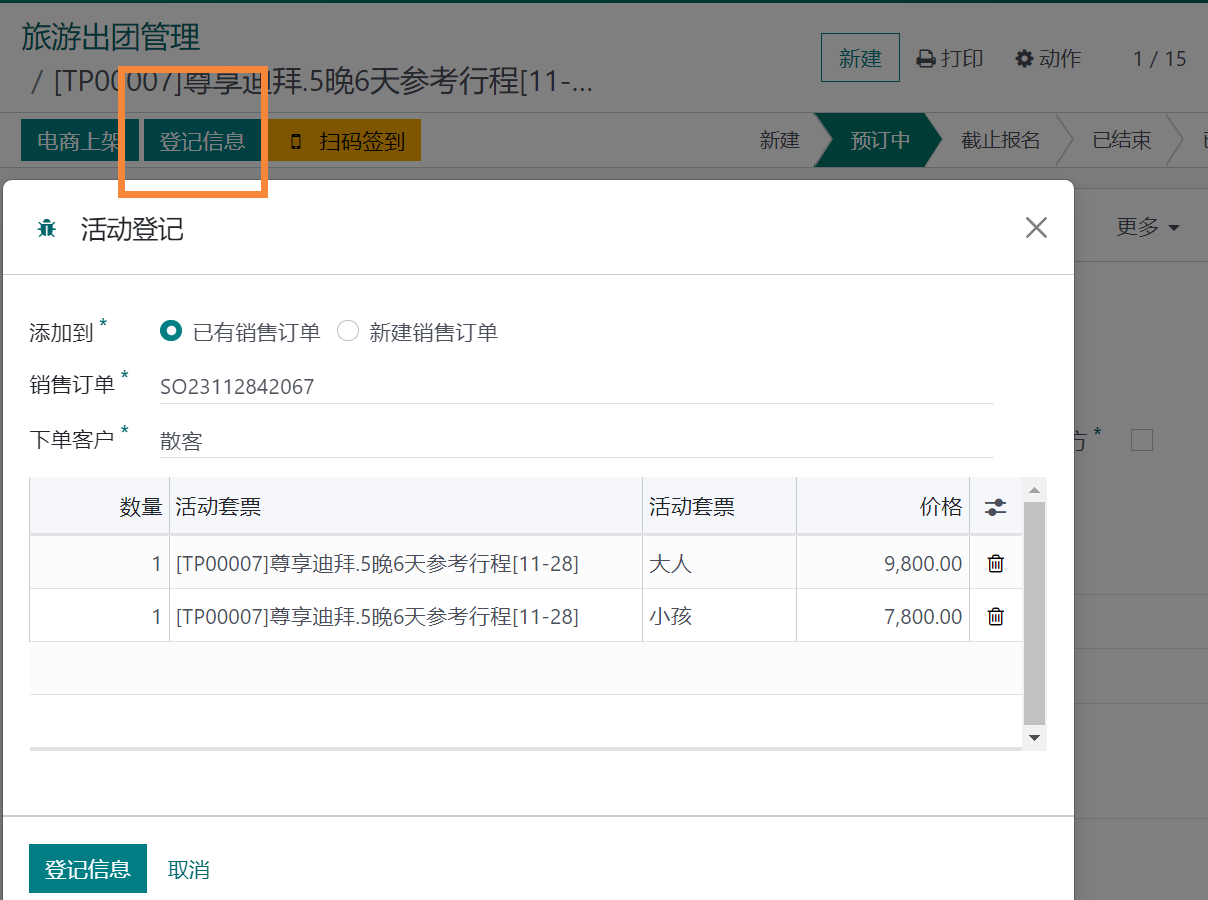Click the bug debug icon in dialog header
The height and width of the screenshot is (900, 1208).
click(47, 229)
